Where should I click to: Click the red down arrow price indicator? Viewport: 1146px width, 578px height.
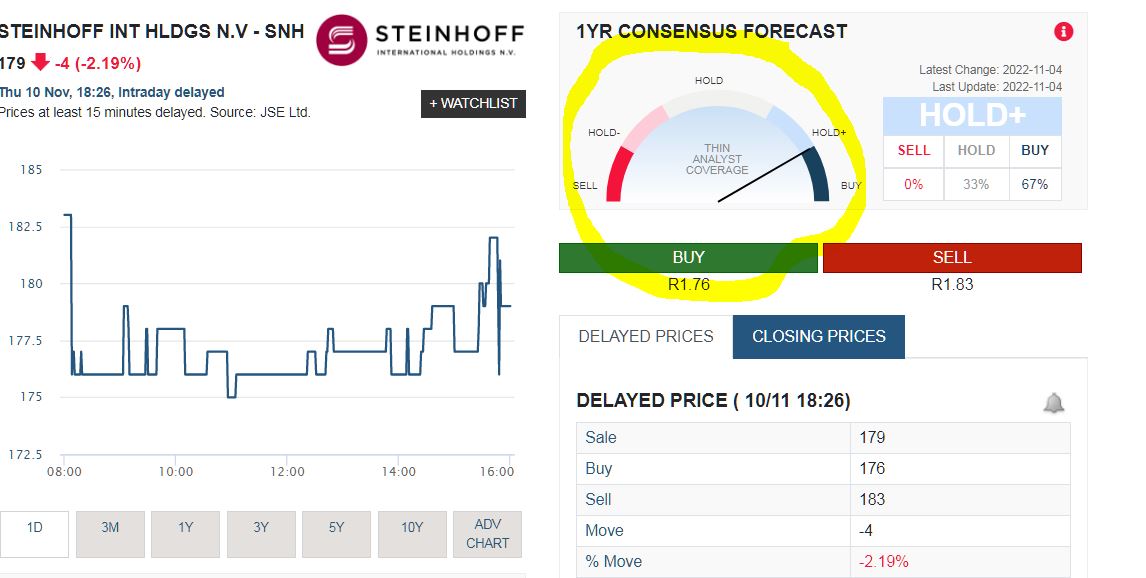41,62
